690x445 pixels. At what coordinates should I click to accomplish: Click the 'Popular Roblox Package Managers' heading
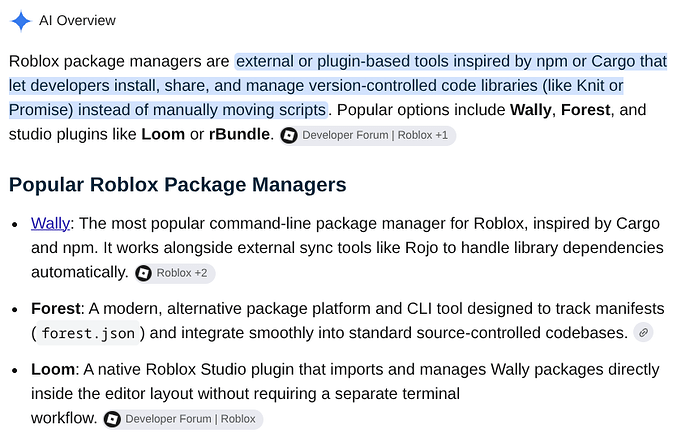[x=178, y=184]
